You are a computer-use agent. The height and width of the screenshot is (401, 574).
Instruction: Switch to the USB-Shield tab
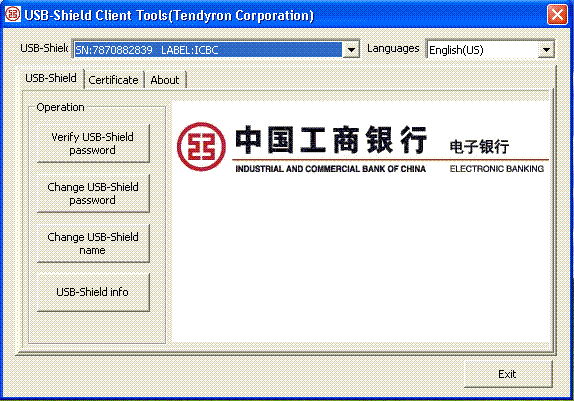[51, 78]
